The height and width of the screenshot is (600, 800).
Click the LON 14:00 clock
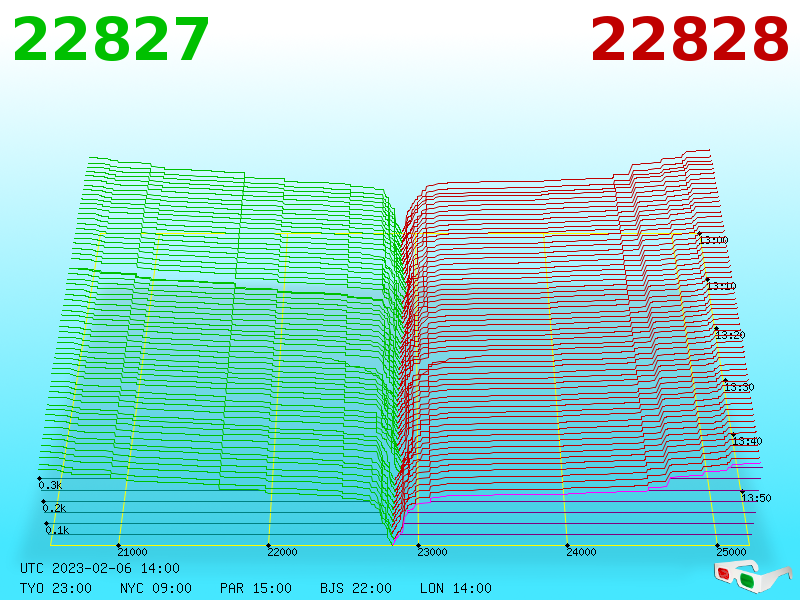click(x=456, y=588)
